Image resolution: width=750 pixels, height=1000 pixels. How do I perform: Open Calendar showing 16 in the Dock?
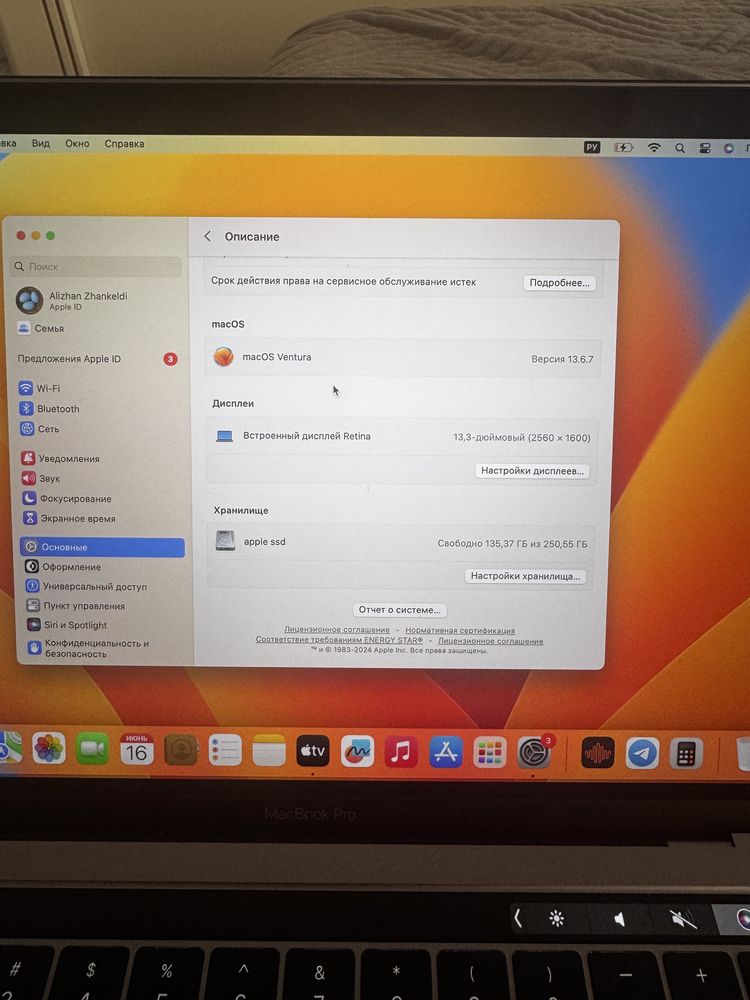point(136,749)
